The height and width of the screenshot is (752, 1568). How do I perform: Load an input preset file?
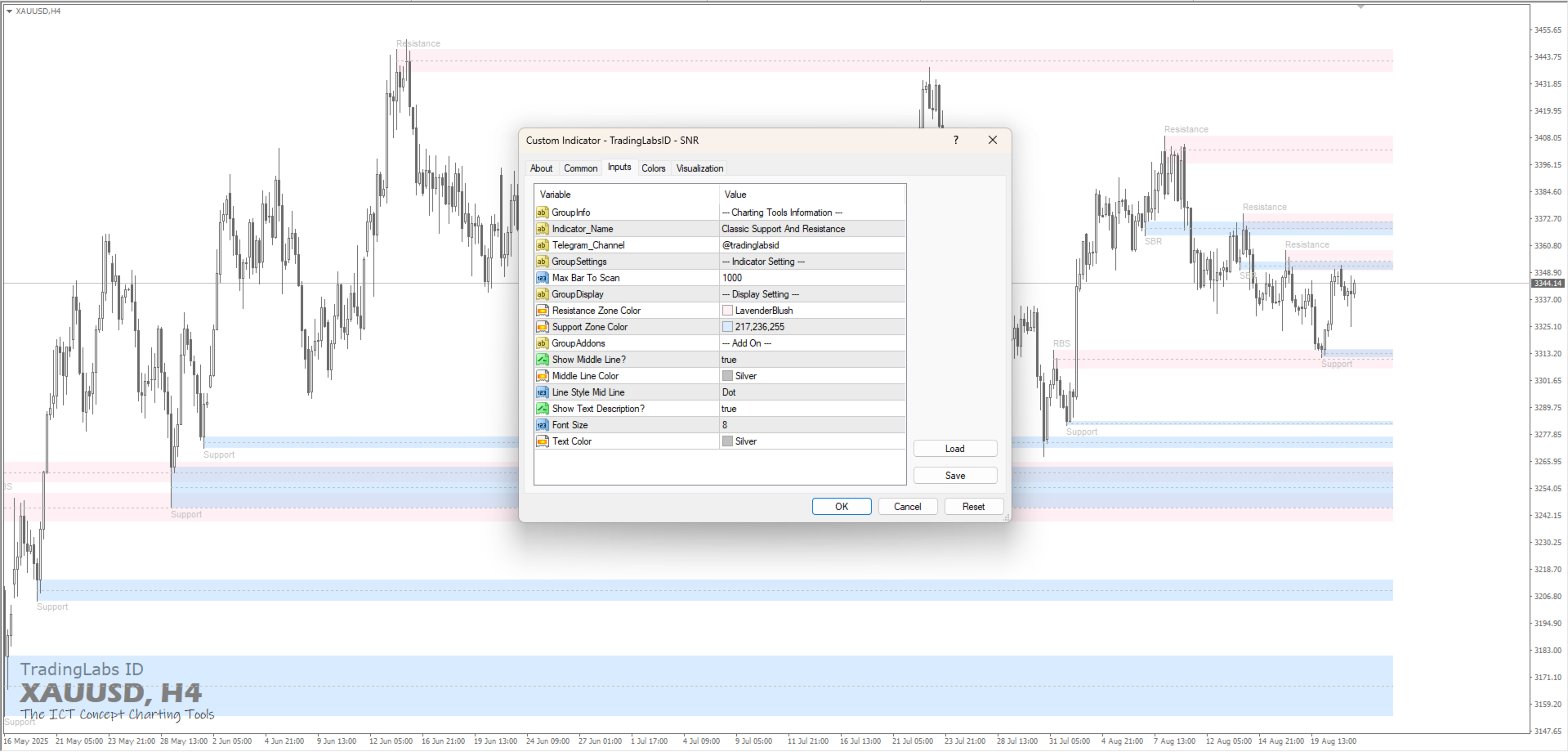[x=954, y=449]
